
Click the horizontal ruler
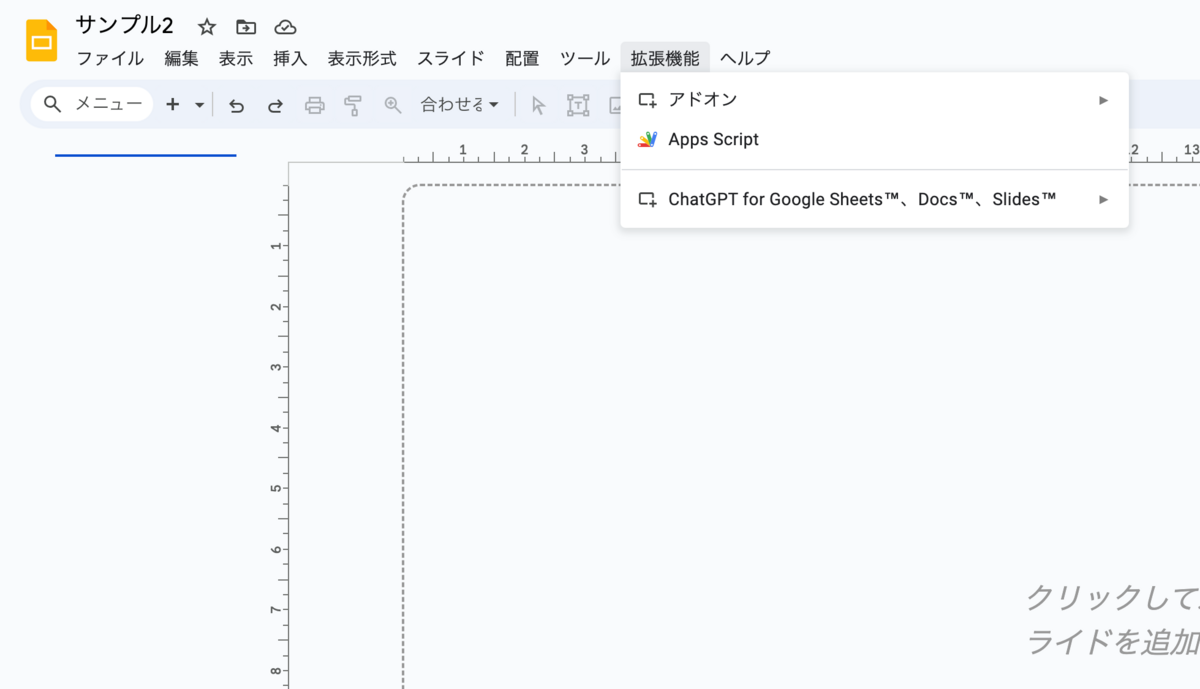tap(800, 151)
